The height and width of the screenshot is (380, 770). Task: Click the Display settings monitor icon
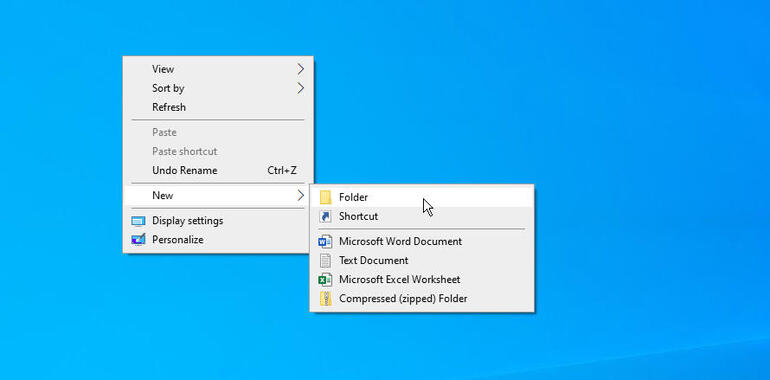pos(138,221)
